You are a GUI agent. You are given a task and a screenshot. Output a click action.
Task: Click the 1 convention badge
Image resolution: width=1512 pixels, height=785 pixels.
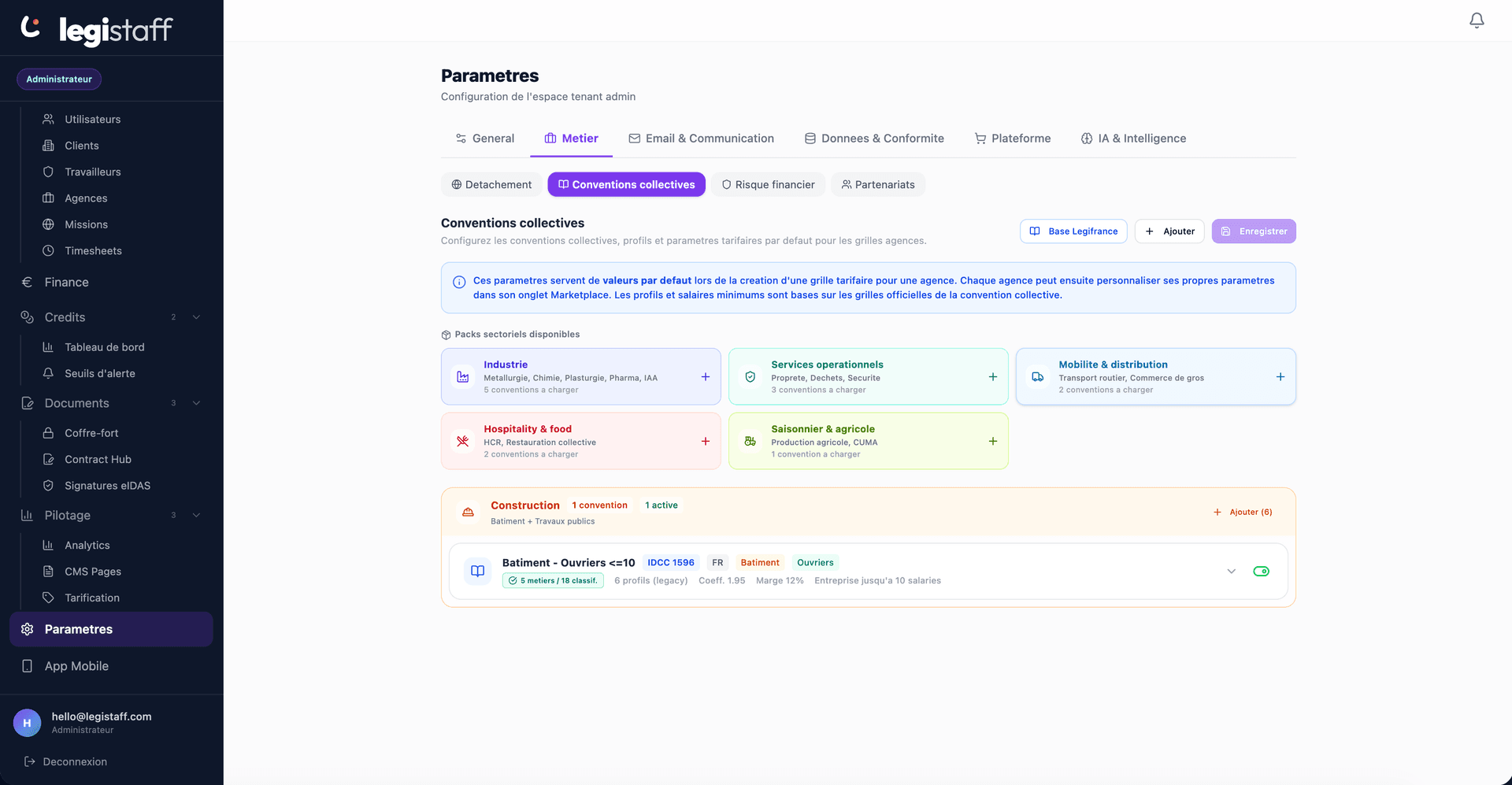[x=599, y=505]
